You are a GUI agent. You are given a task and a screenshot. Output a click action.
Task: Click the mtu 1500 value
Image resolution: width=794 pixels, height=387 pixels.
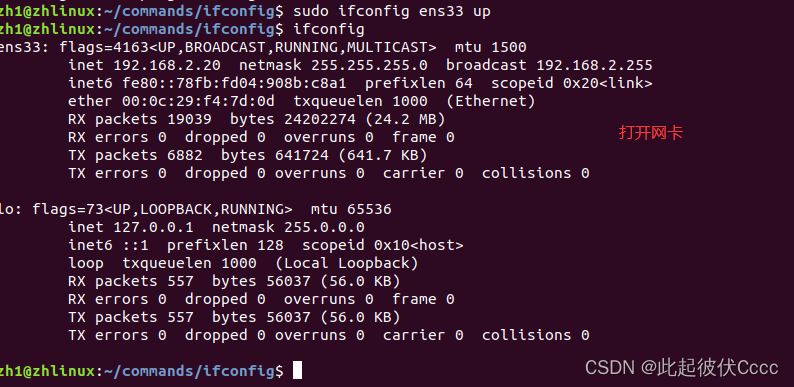tap(491, 48)
